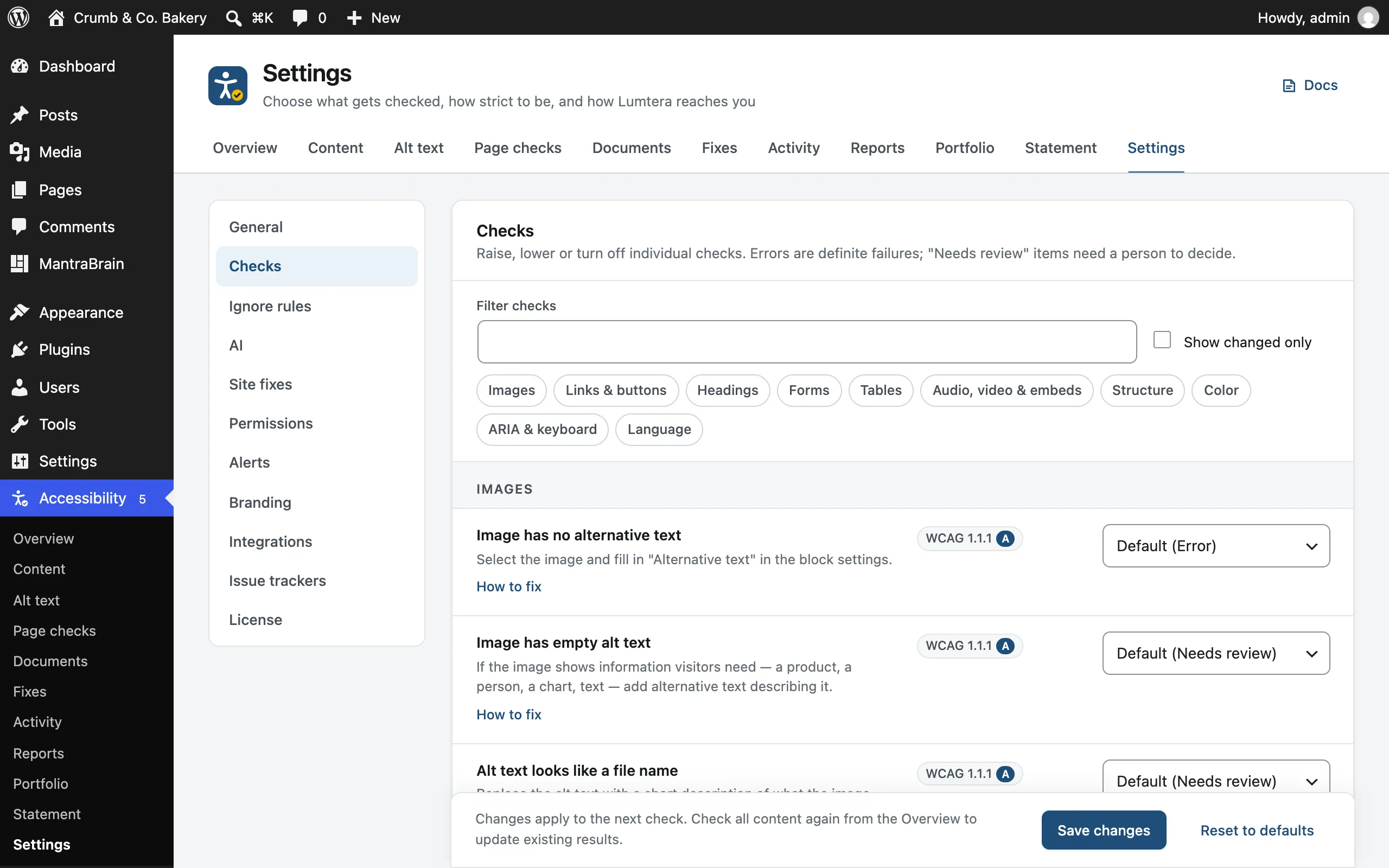Click the WordPress logo icon
Image resolution: width=1389 pixels, height=868 pixels.
[18, 17]
